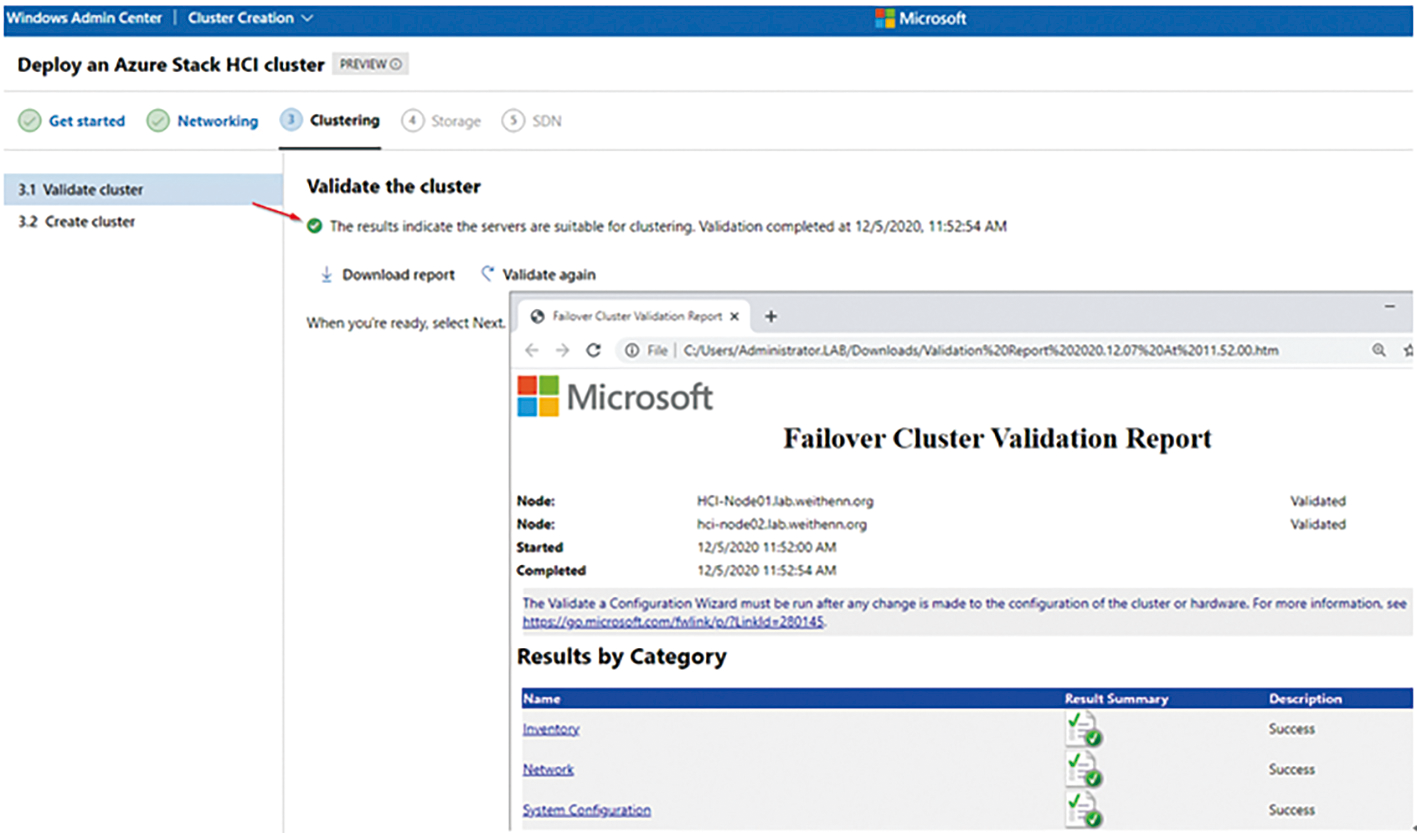Click Failover Cluster Validation Report heading
The width and height of the screenshot is (1417, 833).
(997, 438)
